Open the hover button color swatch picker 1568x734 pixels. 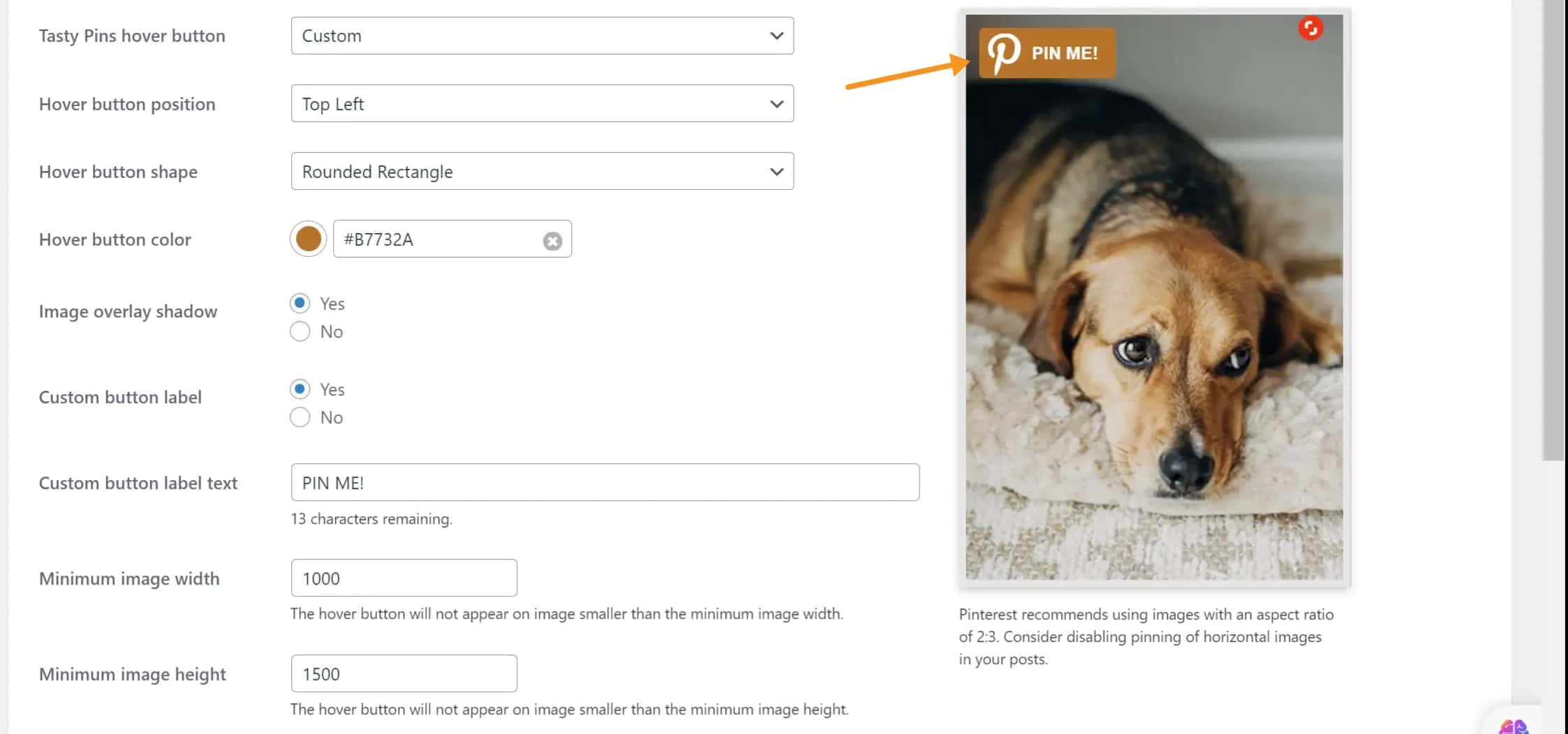tap(308, 239)
